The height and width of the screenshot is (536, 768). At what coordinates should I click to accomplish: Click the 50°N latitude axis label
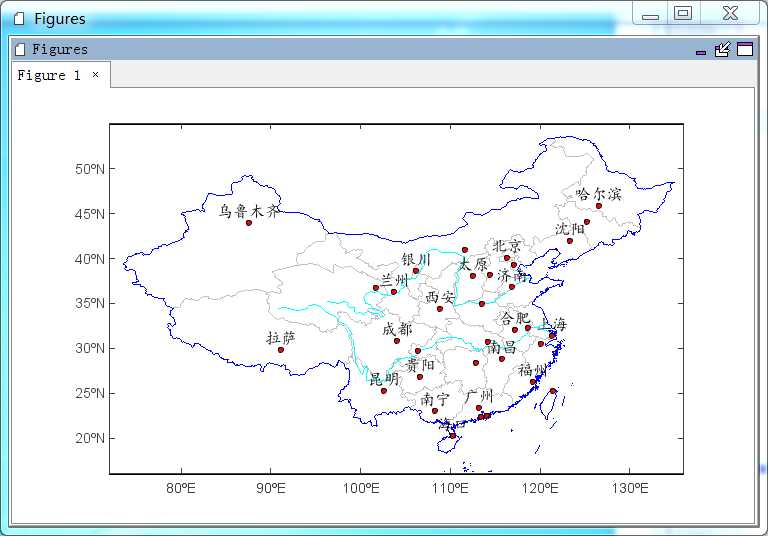(90, 169)
